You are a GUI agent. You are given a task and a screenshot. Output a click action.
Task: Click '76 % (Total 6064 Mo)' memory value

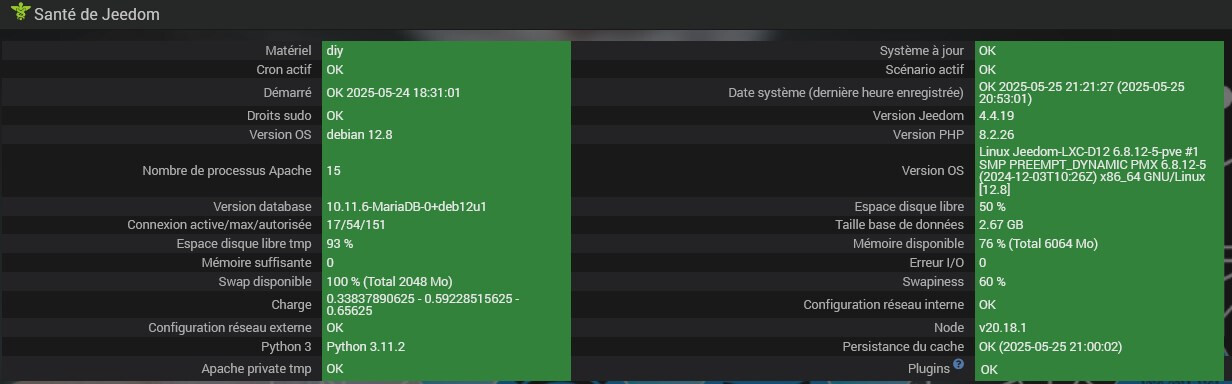[x=1038, y=244]
